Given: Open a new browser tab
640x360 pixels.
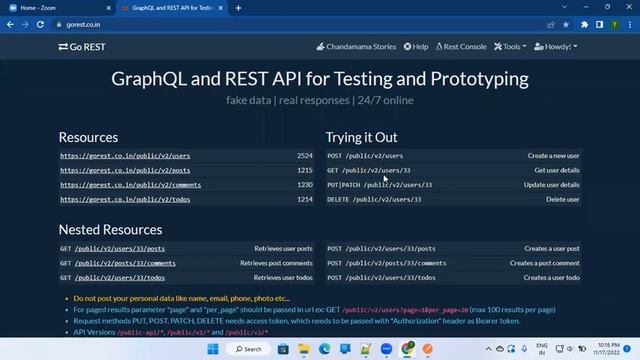Looking at the screenshot, I should 238,8.
